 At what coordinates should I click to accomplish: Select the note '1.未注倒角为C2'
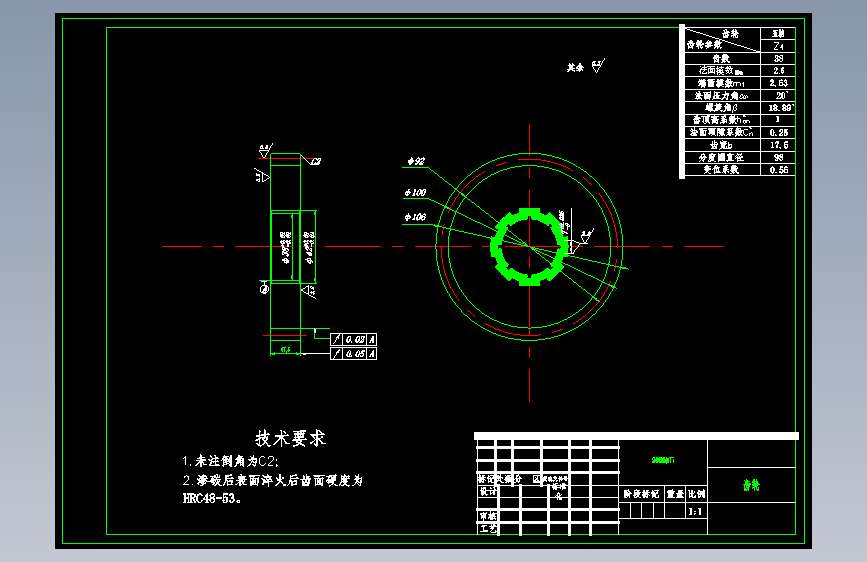tap(230, 461)
